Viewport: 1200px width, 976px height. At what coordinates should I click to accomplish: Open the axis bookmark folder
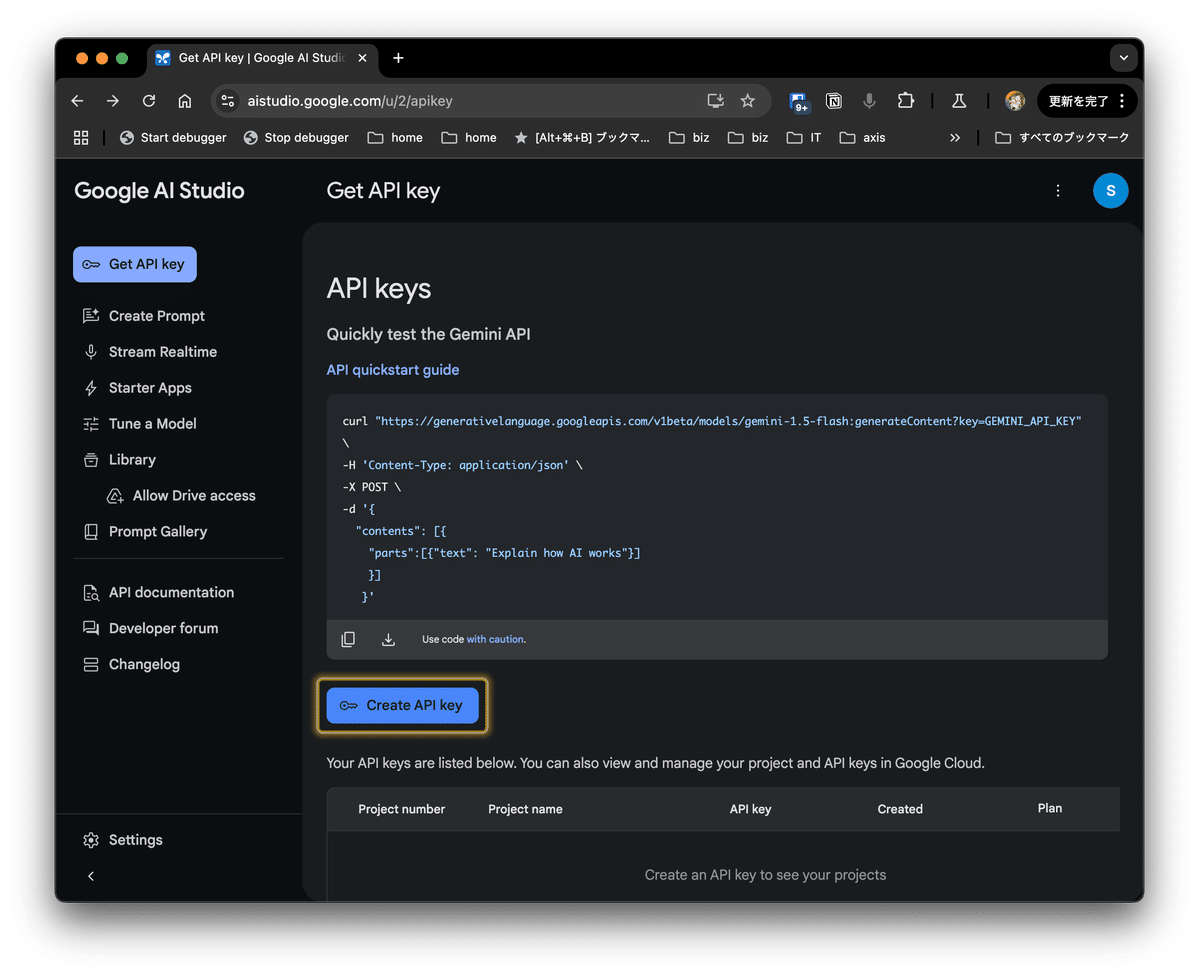click(x=862, y=138)
